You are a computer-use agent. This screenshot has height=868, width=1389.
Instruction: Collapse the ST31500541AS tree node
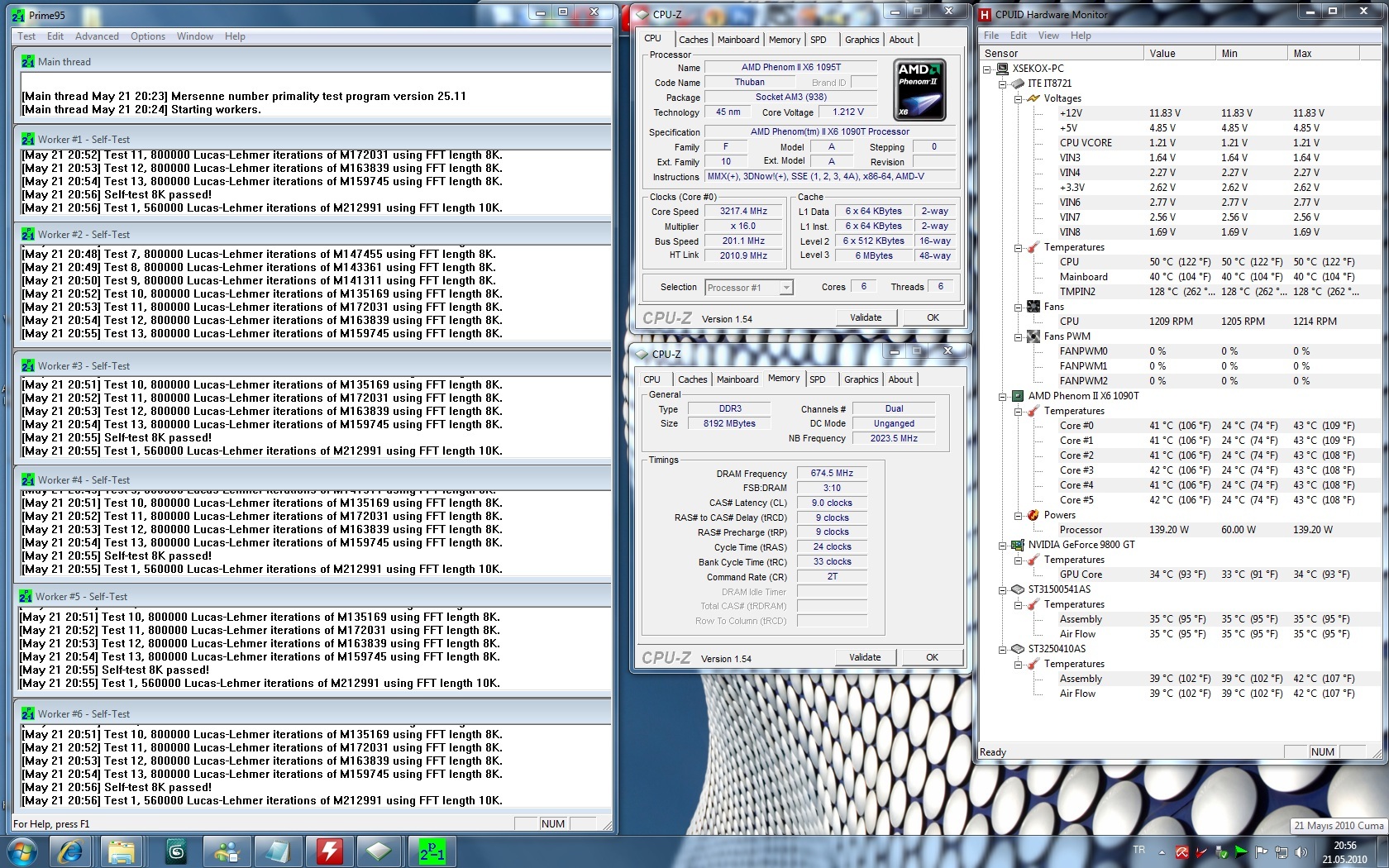point(1003,589)
